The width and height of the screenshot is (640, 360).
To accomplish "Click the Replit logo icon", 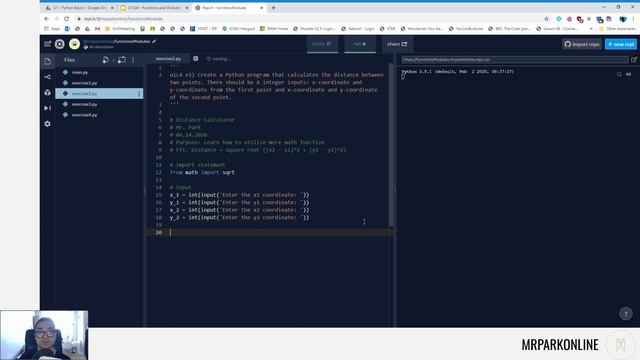I will click(x=60, y=44).
